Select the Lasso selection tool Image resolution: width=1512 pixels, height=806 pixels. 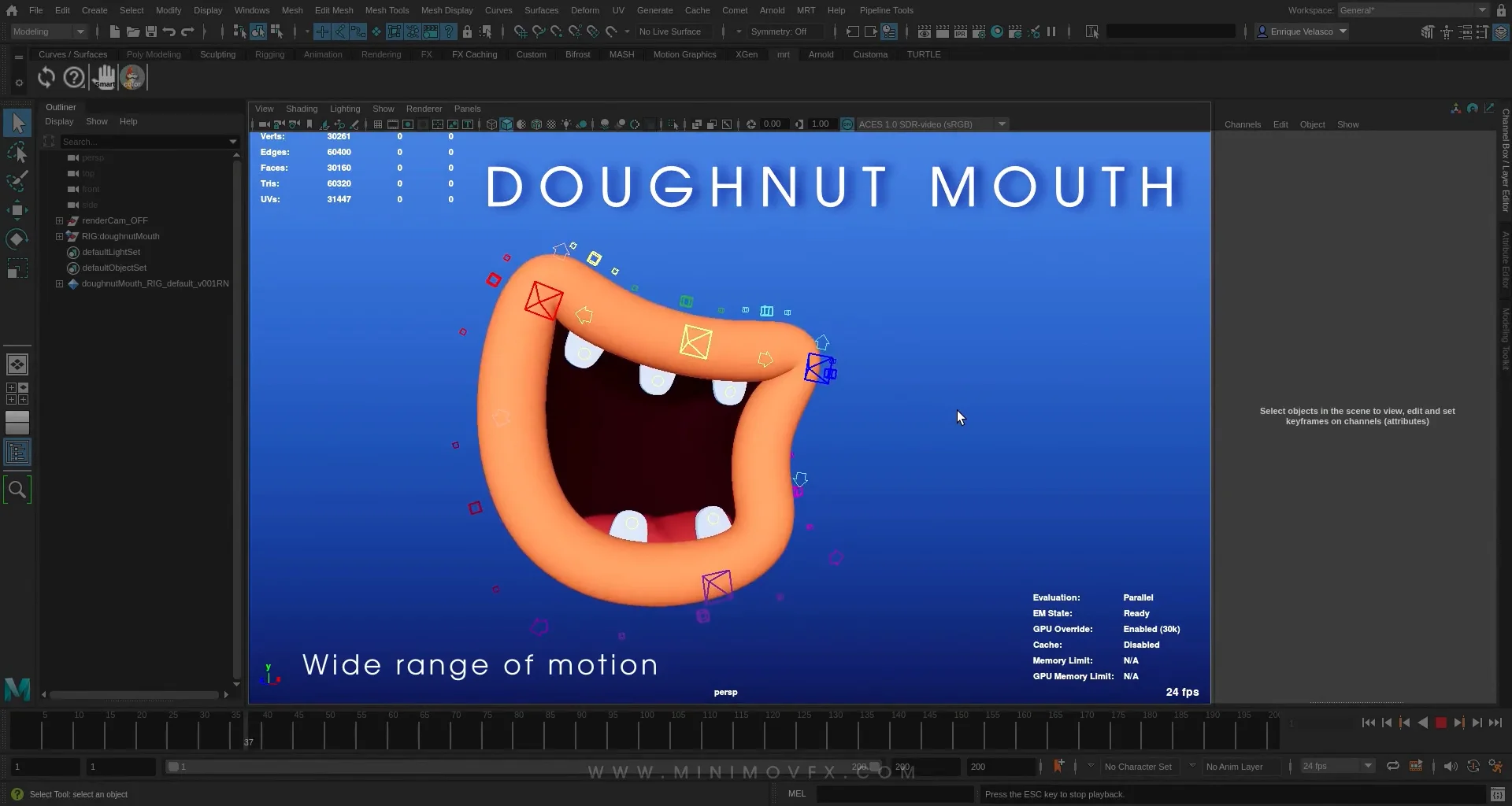(x=17, y=152)
